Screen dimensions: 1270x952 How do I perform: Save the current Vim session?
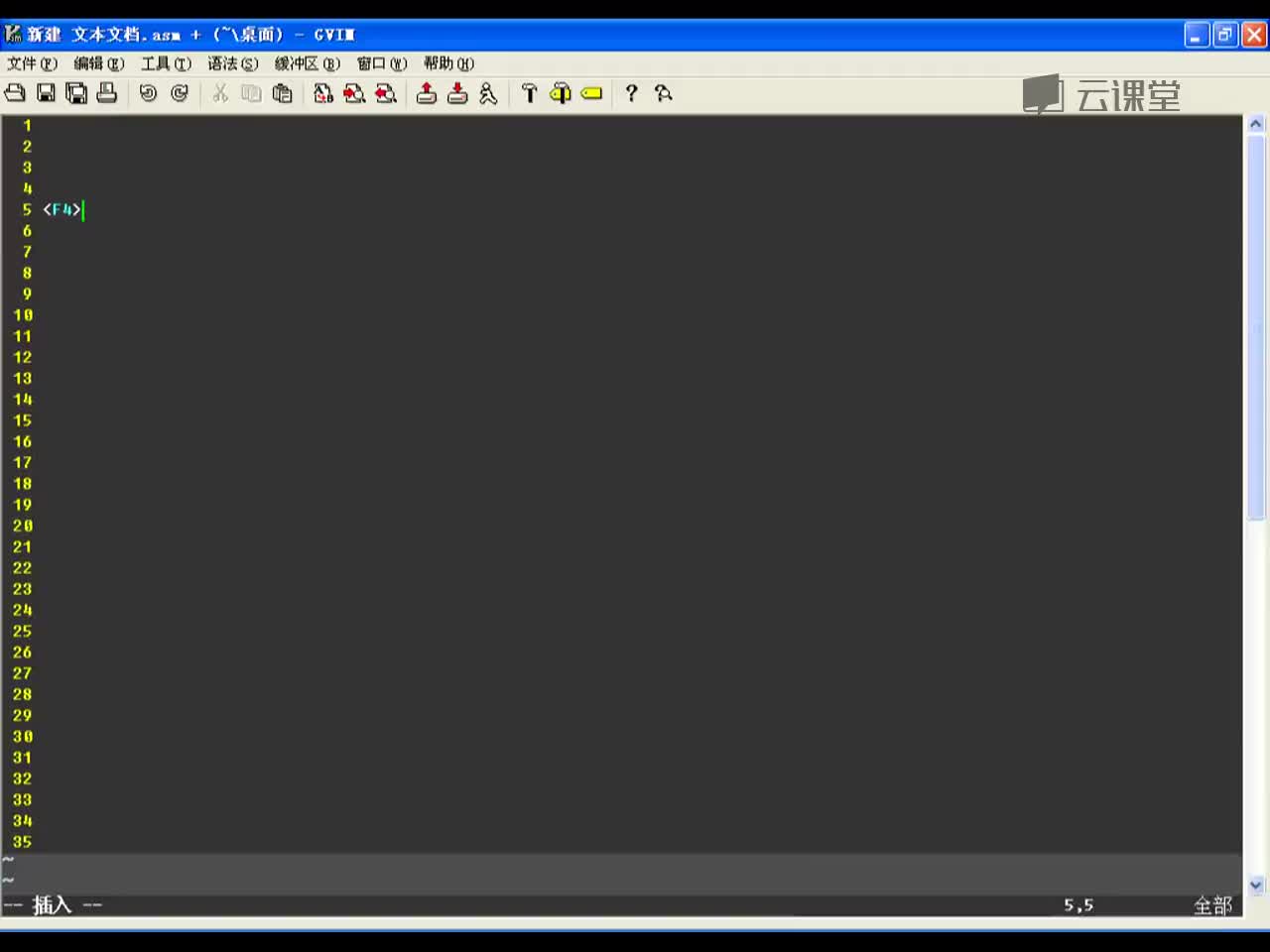click(457, 93)
